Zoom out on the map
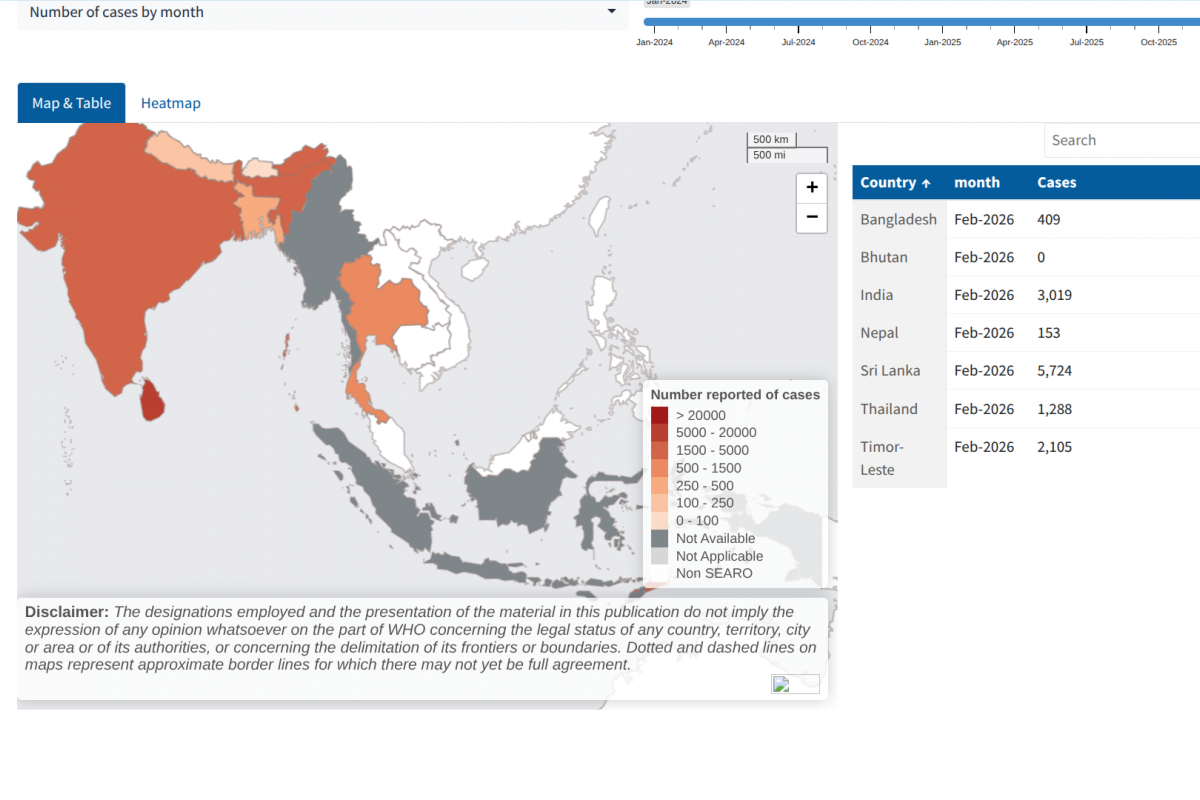The width and height of the screenshot is (1200, 800). click(811, 217)
